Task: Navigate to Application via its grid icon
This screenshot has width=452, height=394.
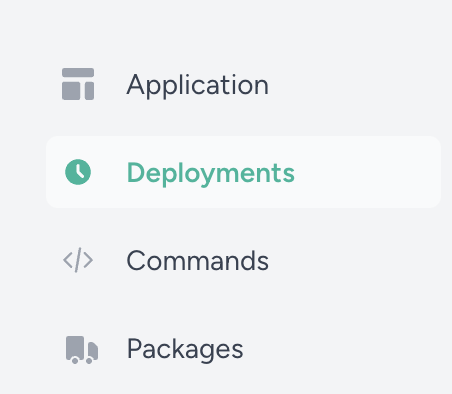Action: point(78,84)
